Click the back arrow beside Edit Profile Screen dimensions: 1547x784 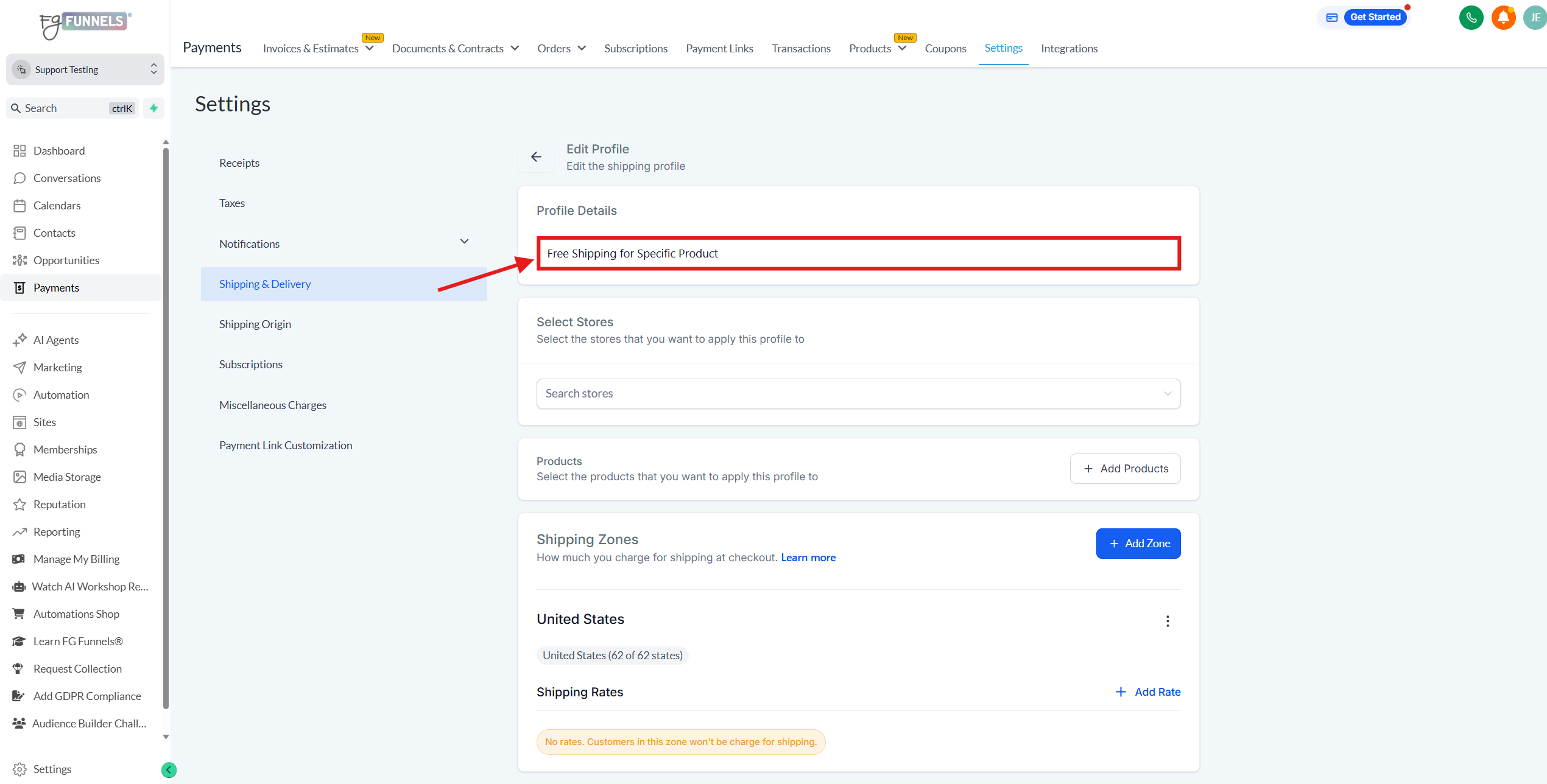(536, 157)
